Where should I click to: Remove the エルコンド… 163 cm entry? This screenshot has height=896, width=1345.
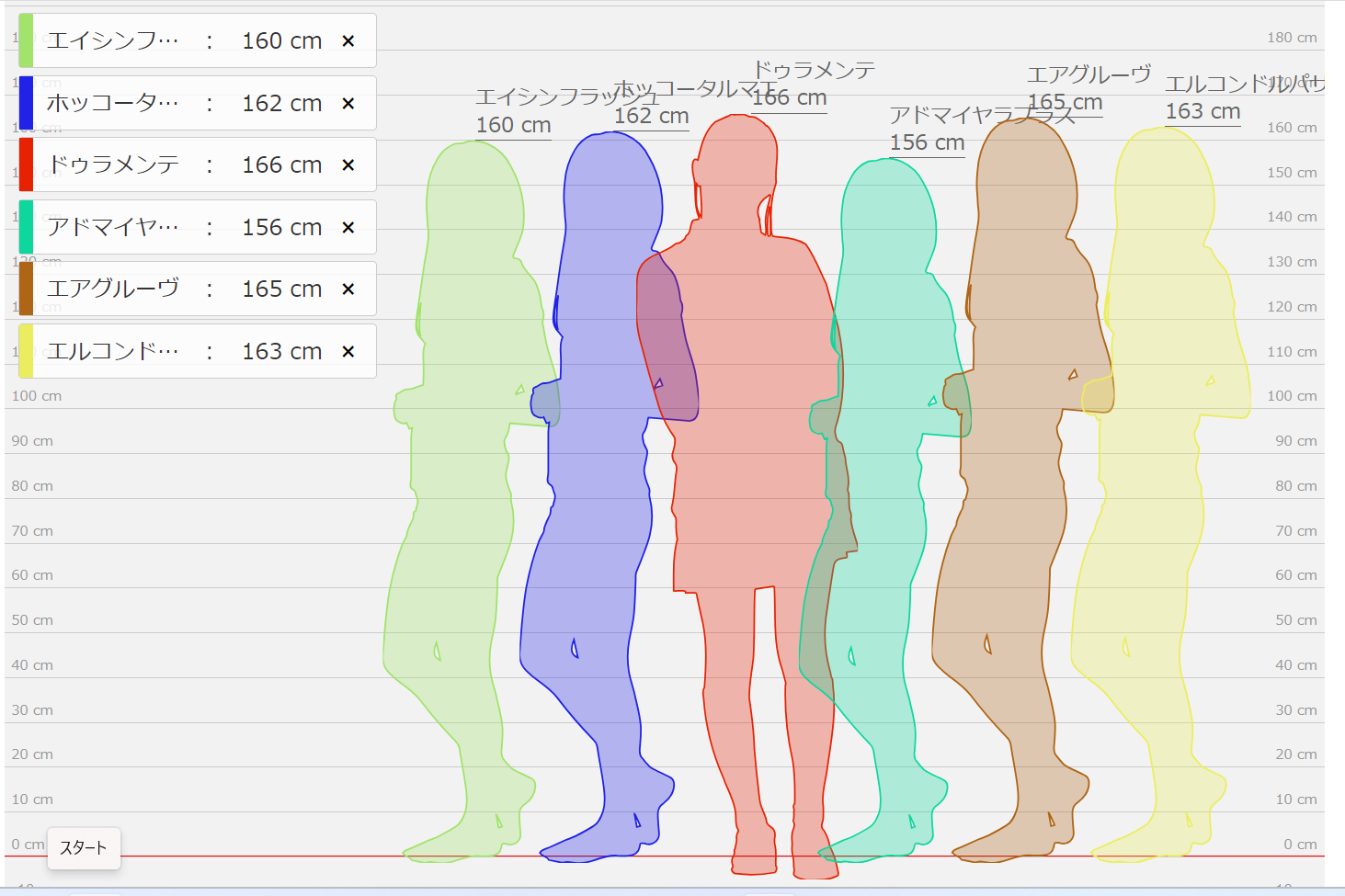(348, 351)
